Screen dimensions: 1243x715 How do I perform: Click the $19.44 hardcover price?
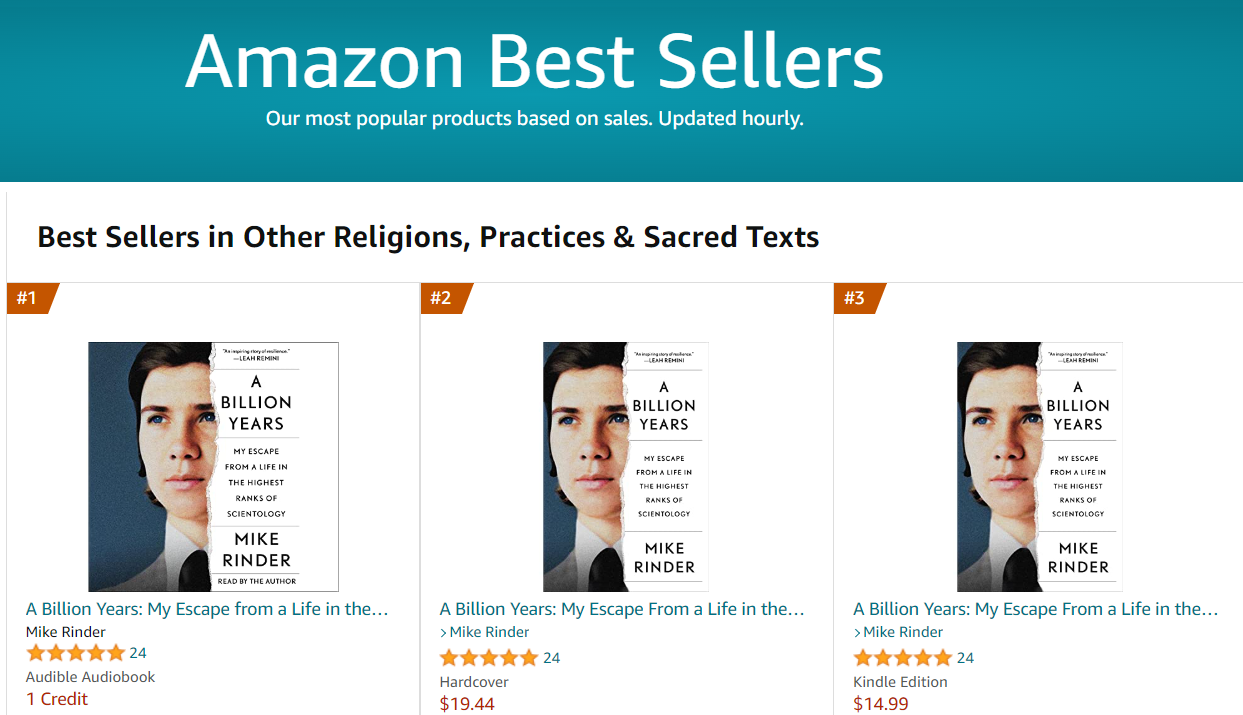coord(467,704)
